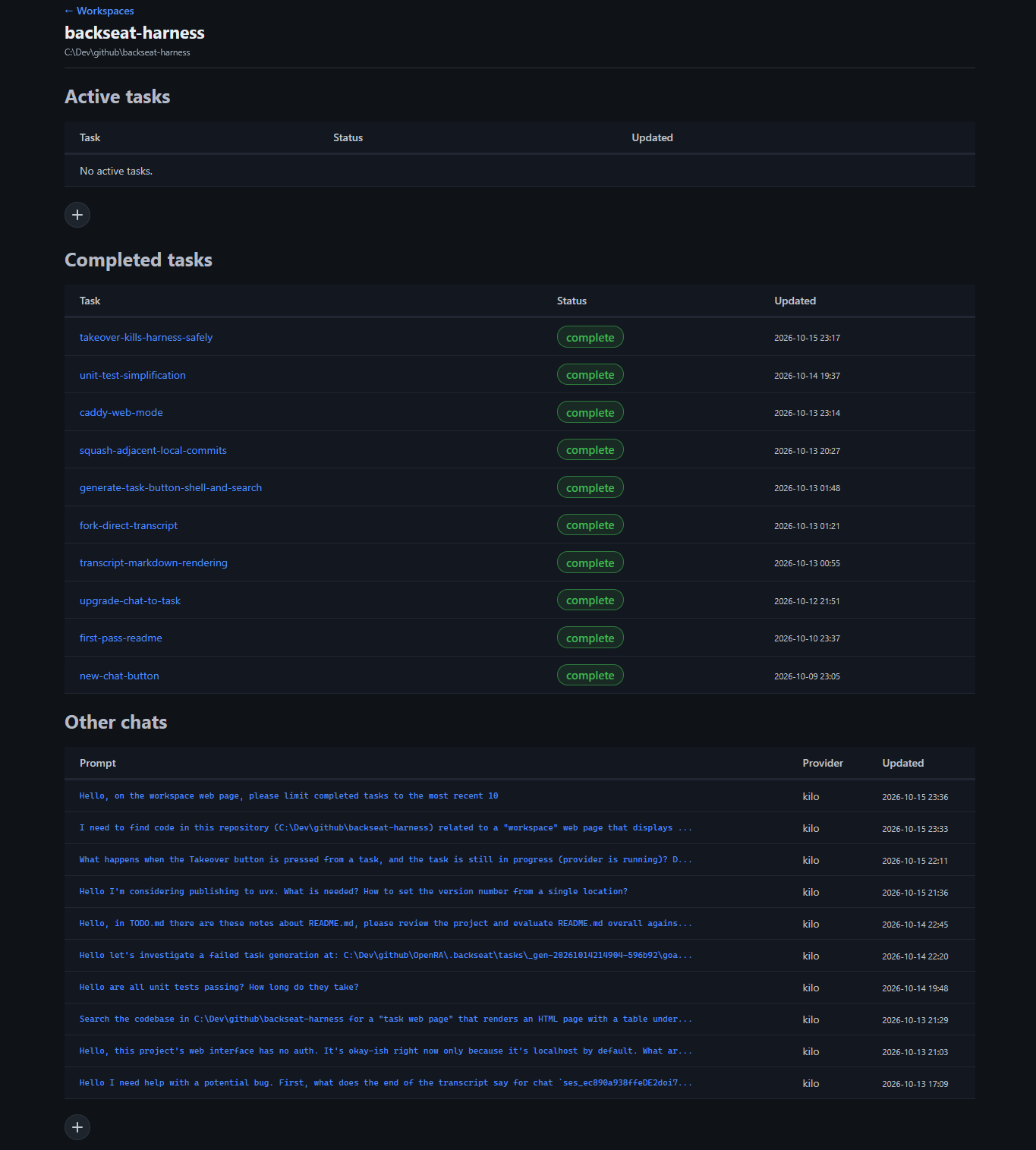Viewport: 1036px width, 1150px height.
Task: Click complete badge for new-chat-button
Action: click(590, 676)
